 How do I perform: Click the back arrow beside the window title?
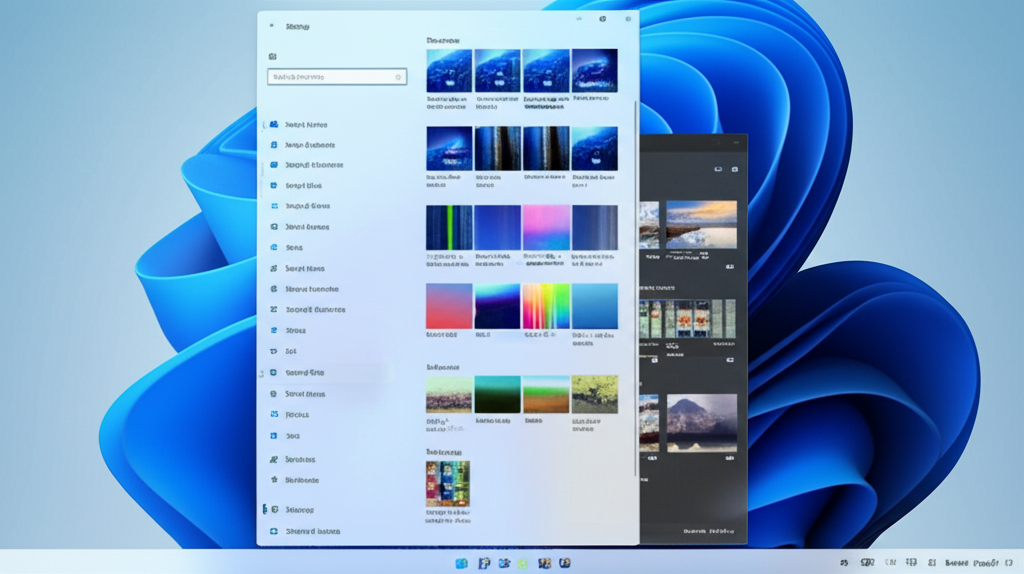coord(271,26)
